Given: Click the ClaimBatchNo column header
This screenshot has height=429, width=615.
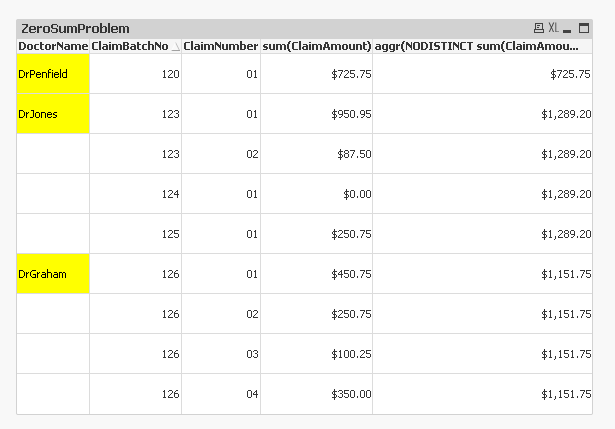Looking at the screenshot, I should pos(129,46).
